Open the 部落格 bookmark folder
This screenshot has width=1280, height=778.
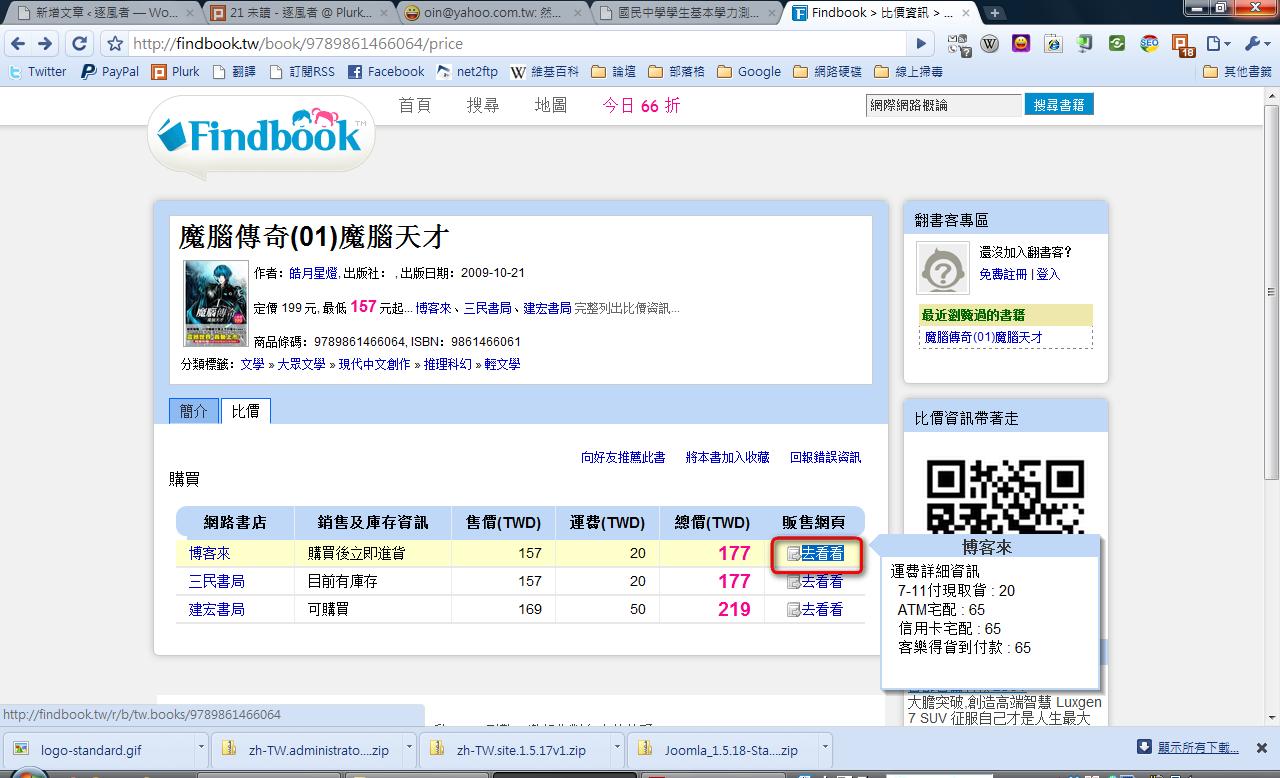tap(677, 72)
